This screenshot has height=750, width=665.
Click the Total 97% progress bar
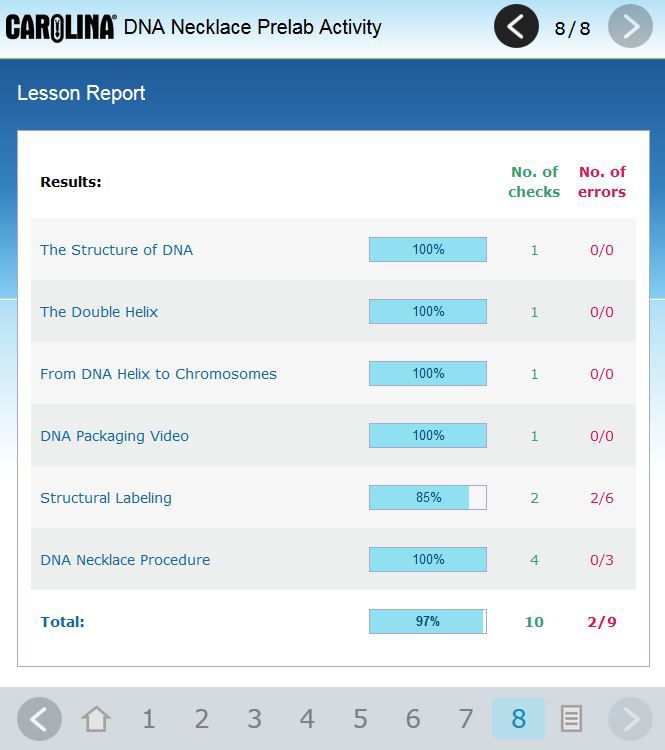(x=427, y=622)
